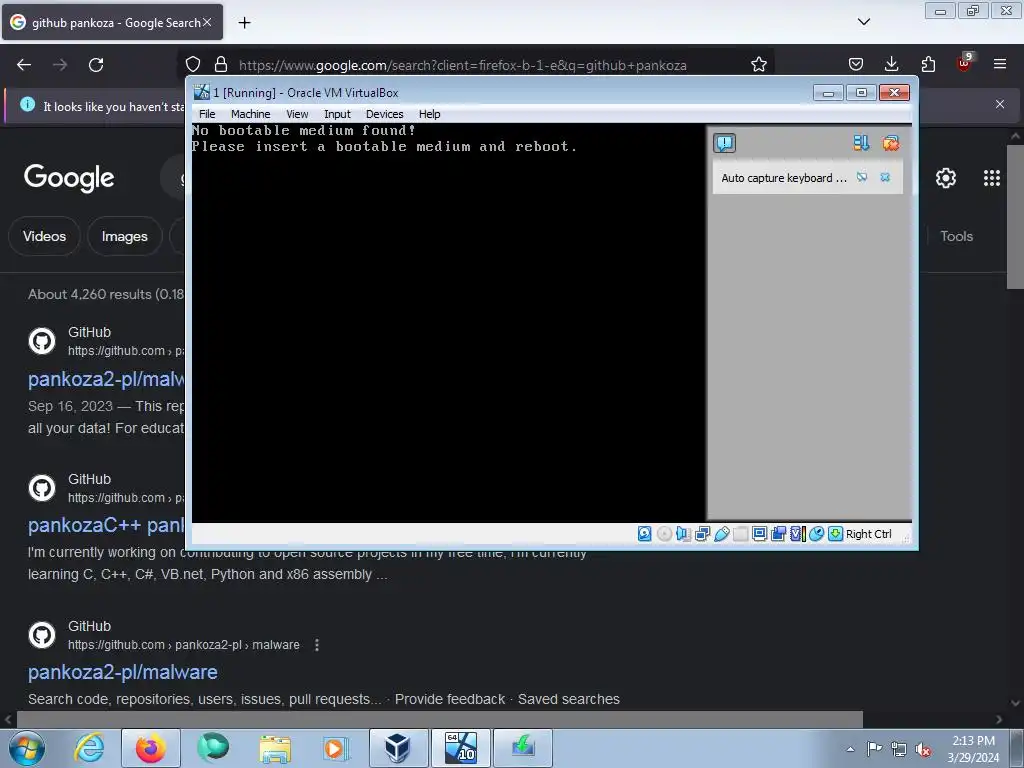Viewport: 1024px width, 768px height.
Task: Open options for the github.com malware result
Action: click(317, 645)
